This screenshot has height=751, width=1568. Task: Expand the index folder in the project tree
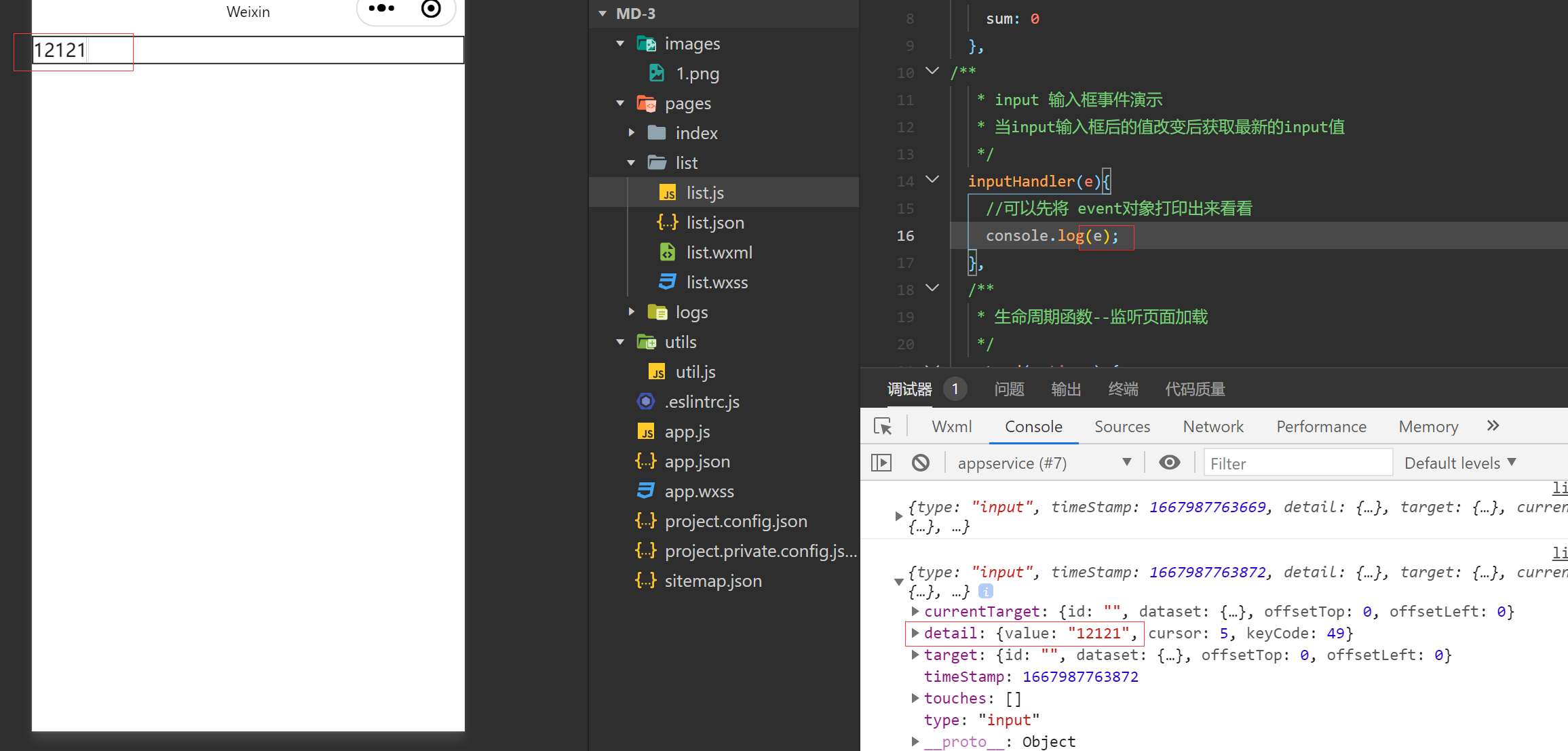click(x=632, y=132)
